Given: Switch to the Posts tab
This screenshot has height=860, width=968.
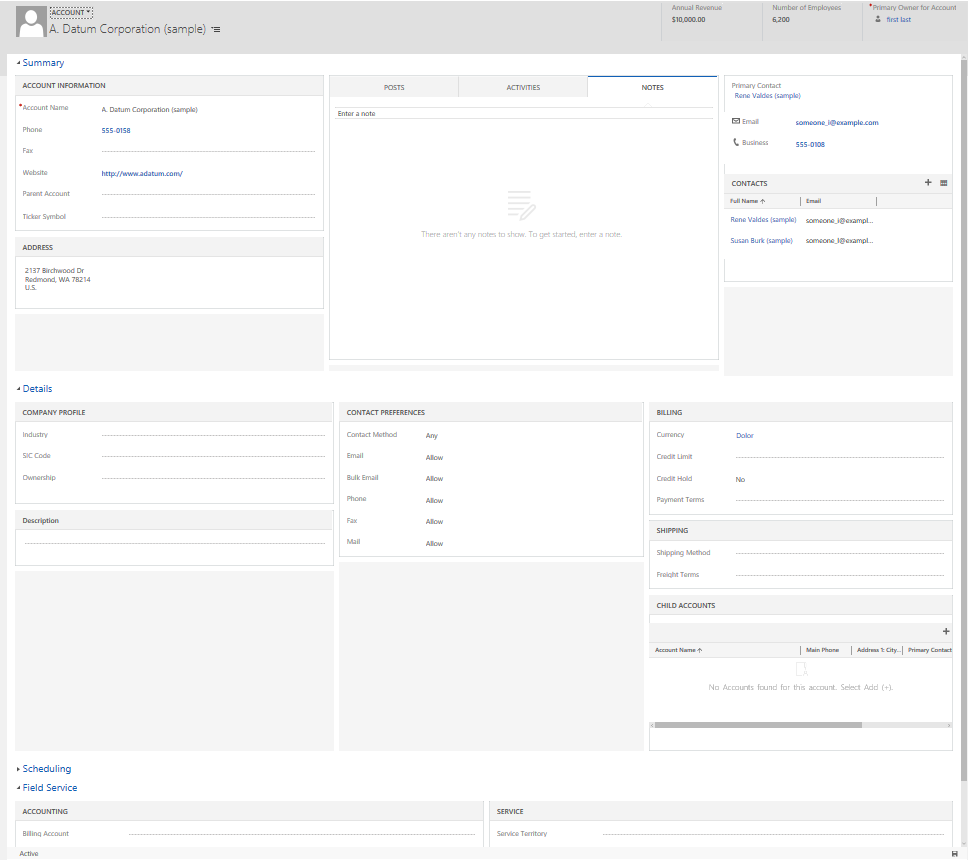Looking at the screenshot, I should click(394, 87).
